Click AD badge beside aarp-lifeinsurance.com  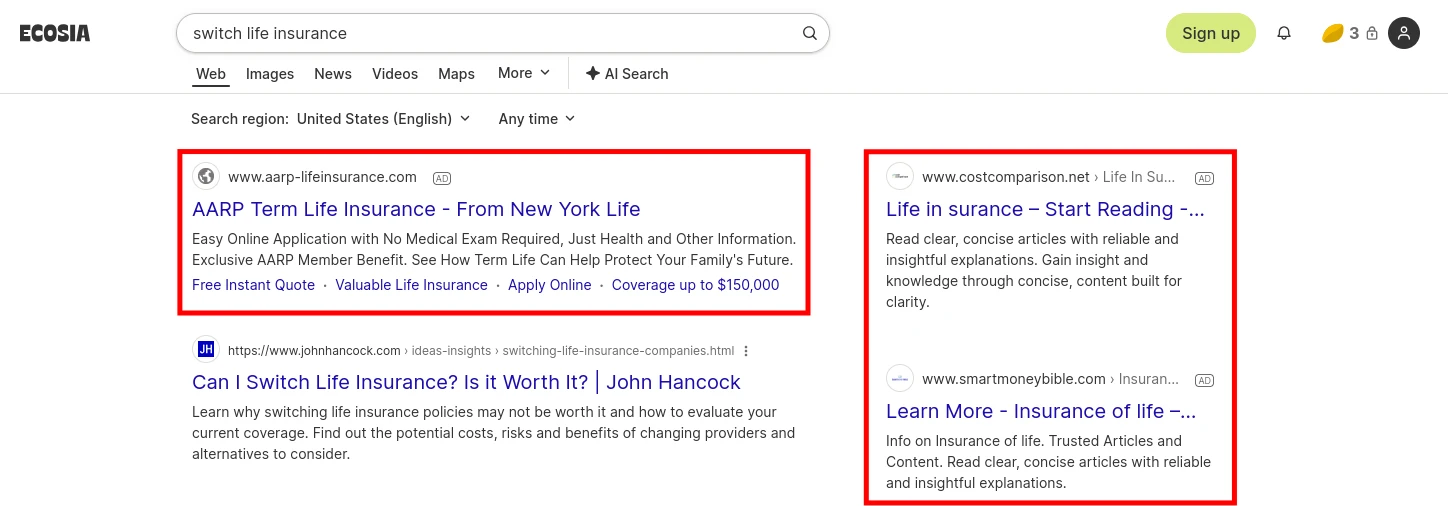coord(442,178)
